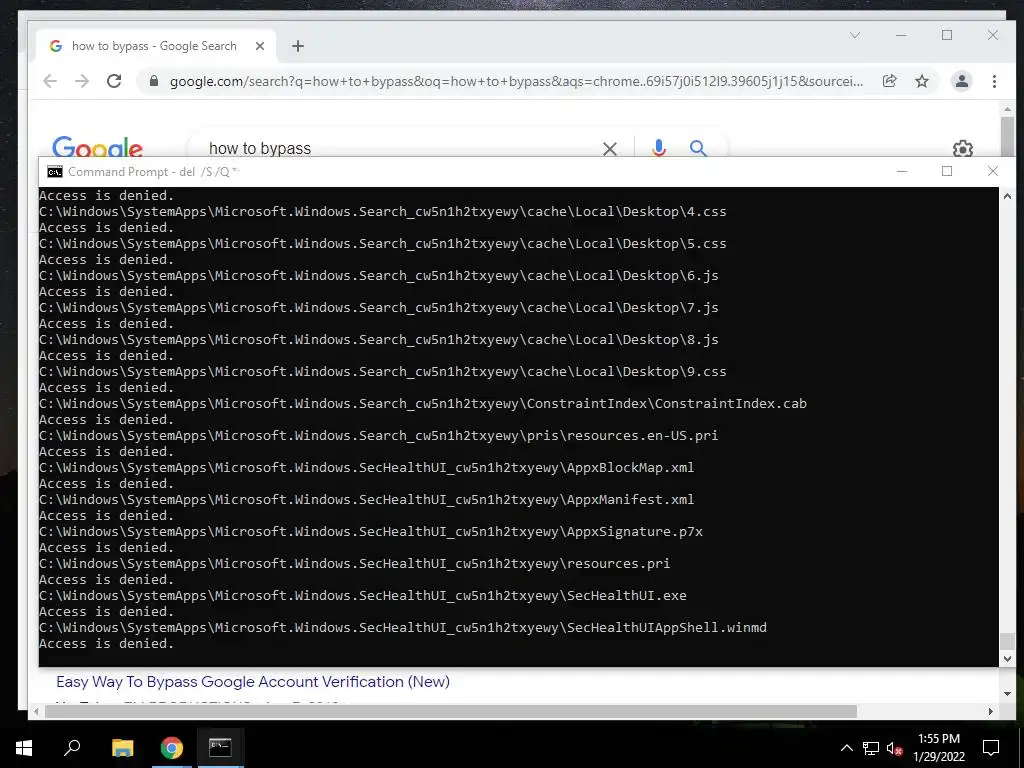View site info lock icon

click(x=153, y=81)
